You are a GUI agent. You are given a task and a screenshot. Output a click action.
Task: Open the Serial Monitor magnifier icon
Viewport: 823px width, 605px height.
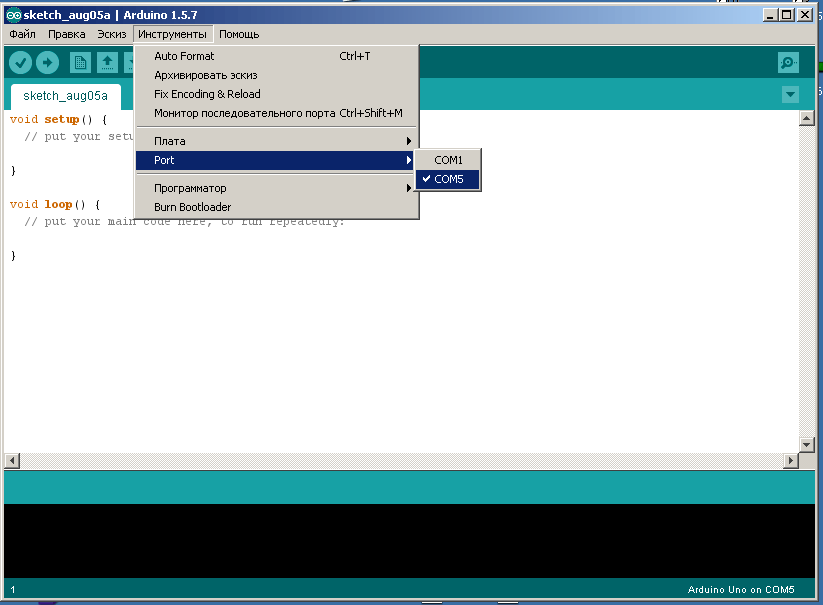[x=788, y=62]
